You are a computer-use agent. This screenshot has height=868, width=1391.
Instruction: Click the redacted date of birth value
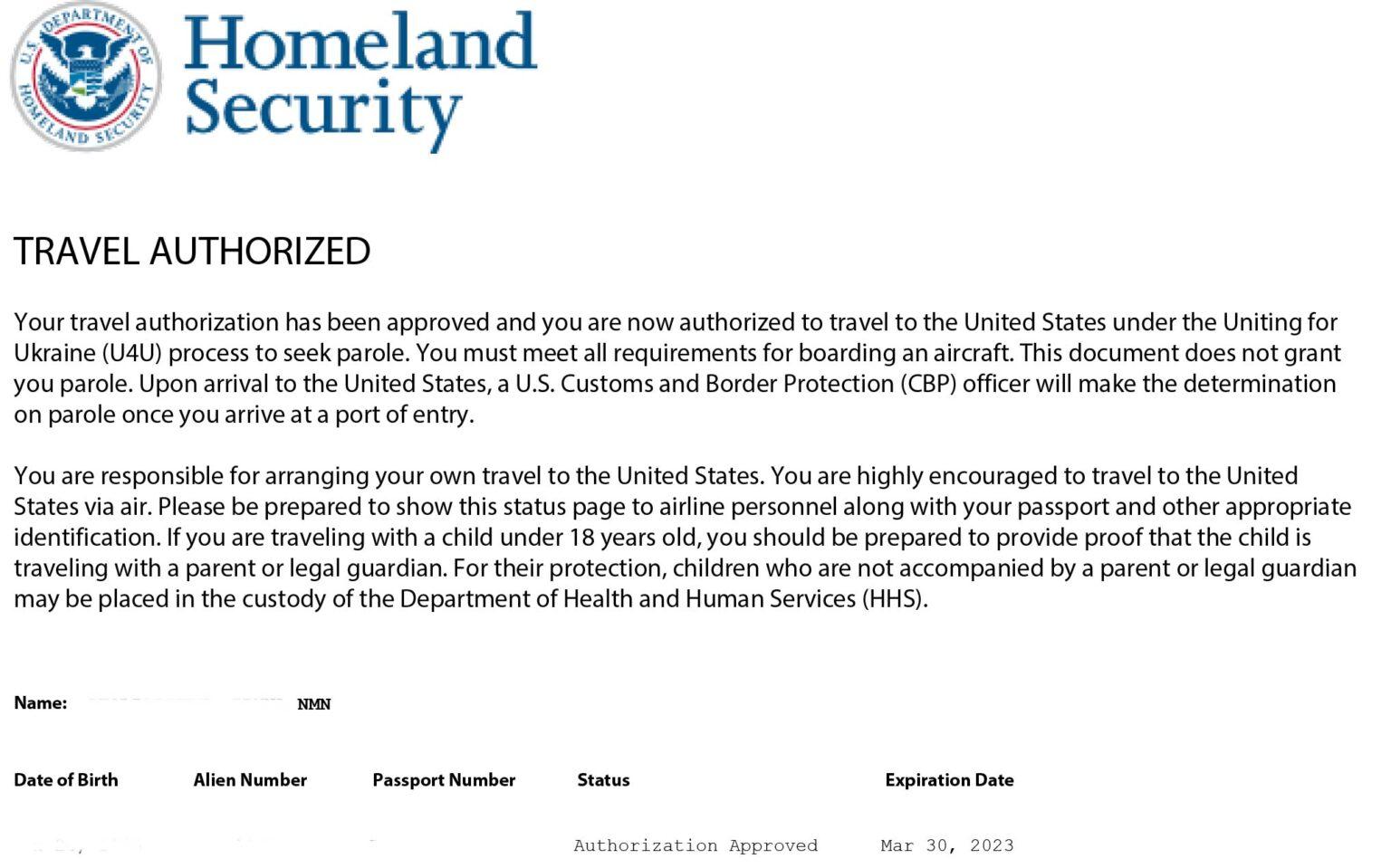80,846
